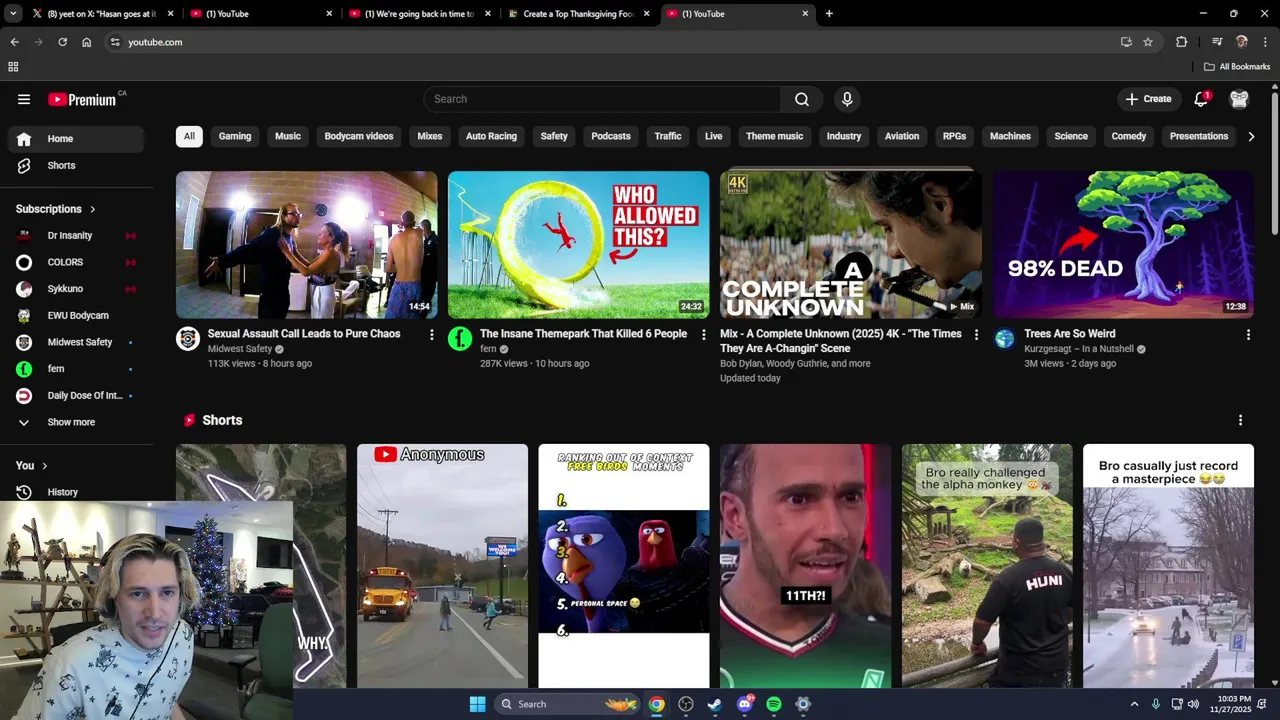Open options for Trees Are So Weird
The width and height of the screenshot is (1280, 720).
coord(1248,335)
